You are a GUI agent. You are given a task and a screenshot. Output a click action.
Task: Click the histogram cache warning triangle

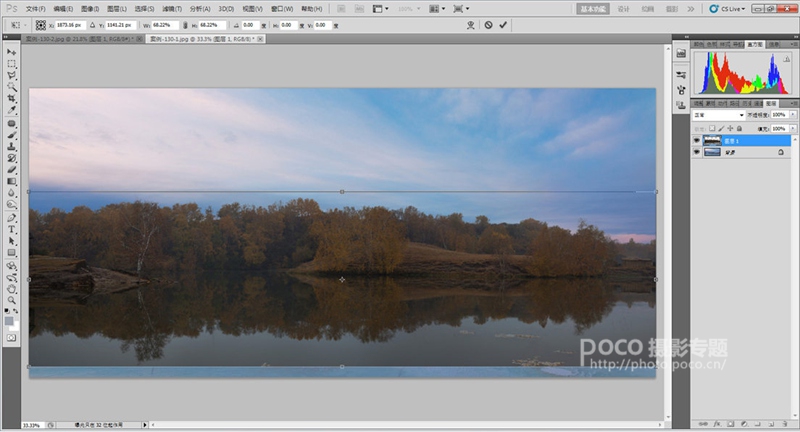786,59
